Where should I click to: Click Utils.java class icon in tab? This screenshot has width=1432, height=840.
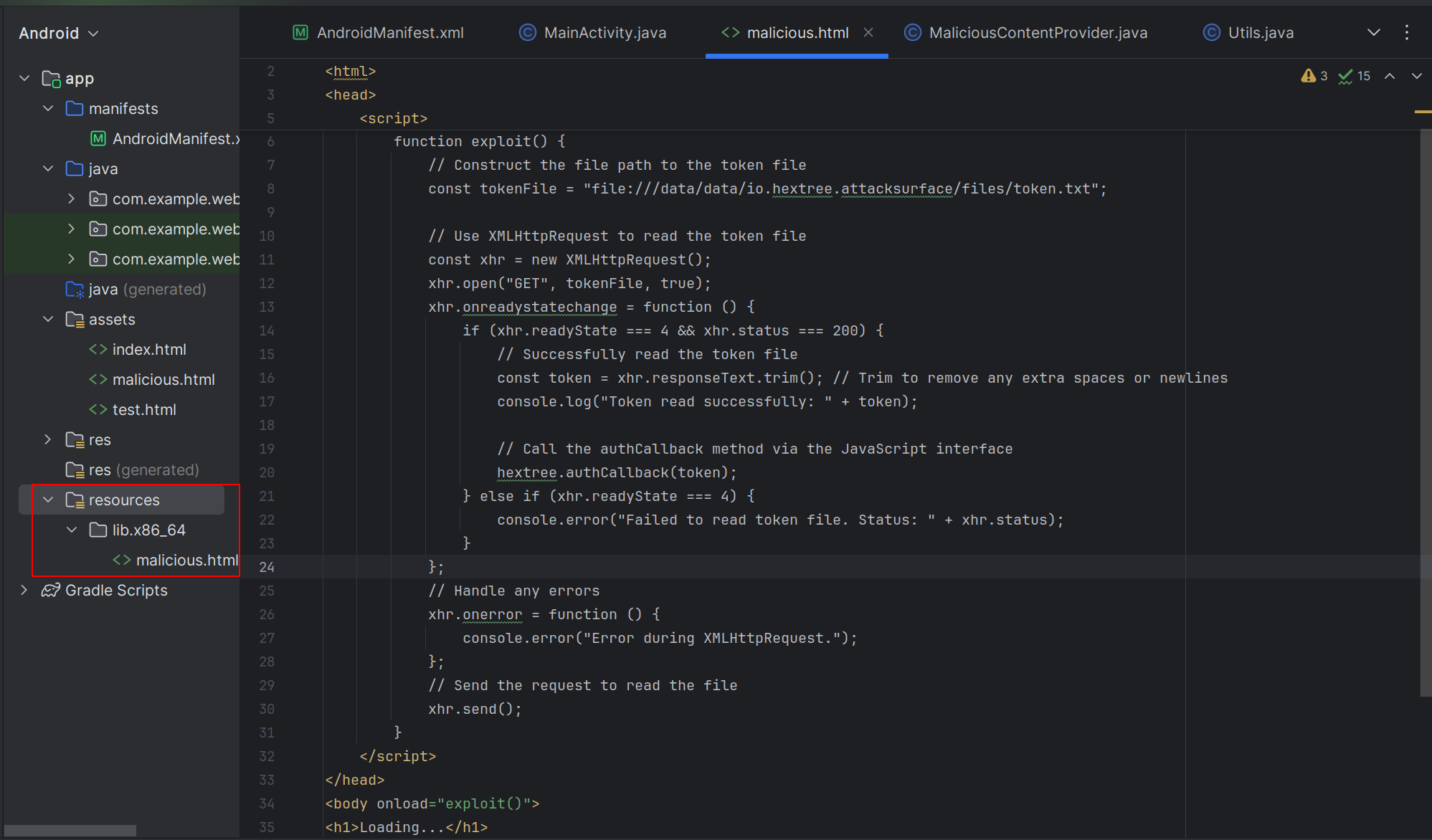[1212, 32]
